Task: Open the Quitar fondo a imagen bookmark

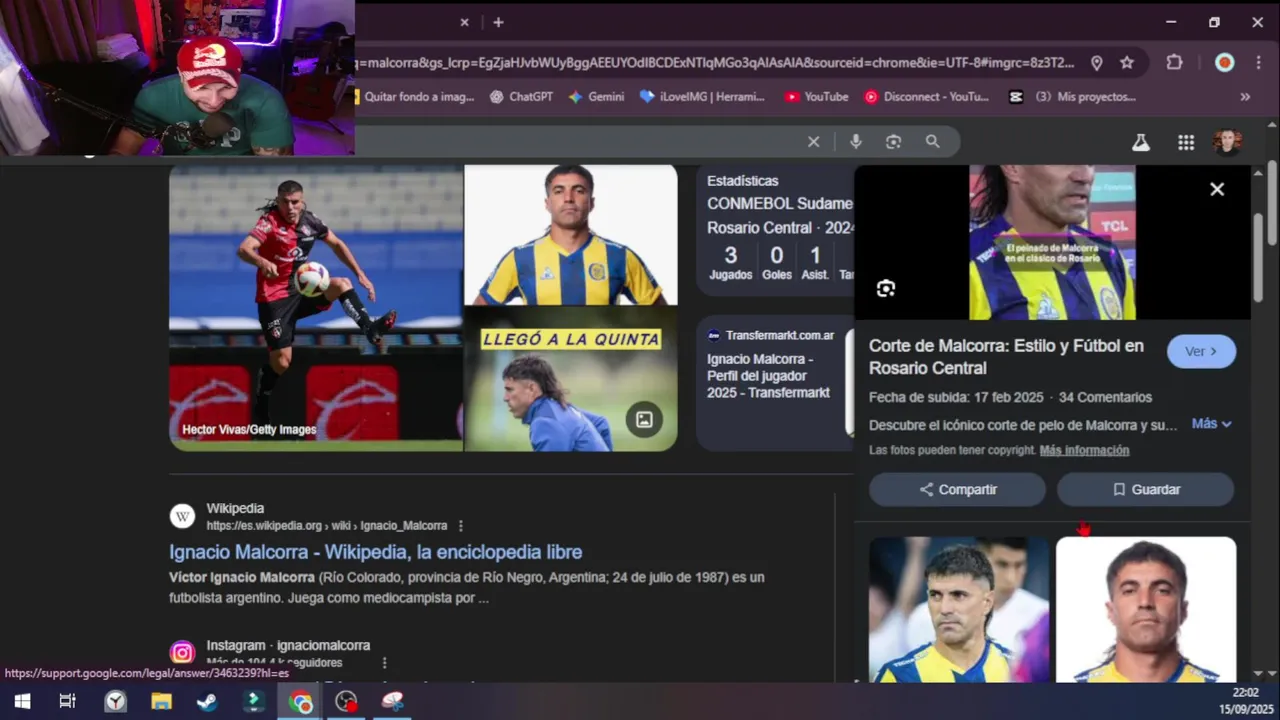Action: [x=415, y=97]
